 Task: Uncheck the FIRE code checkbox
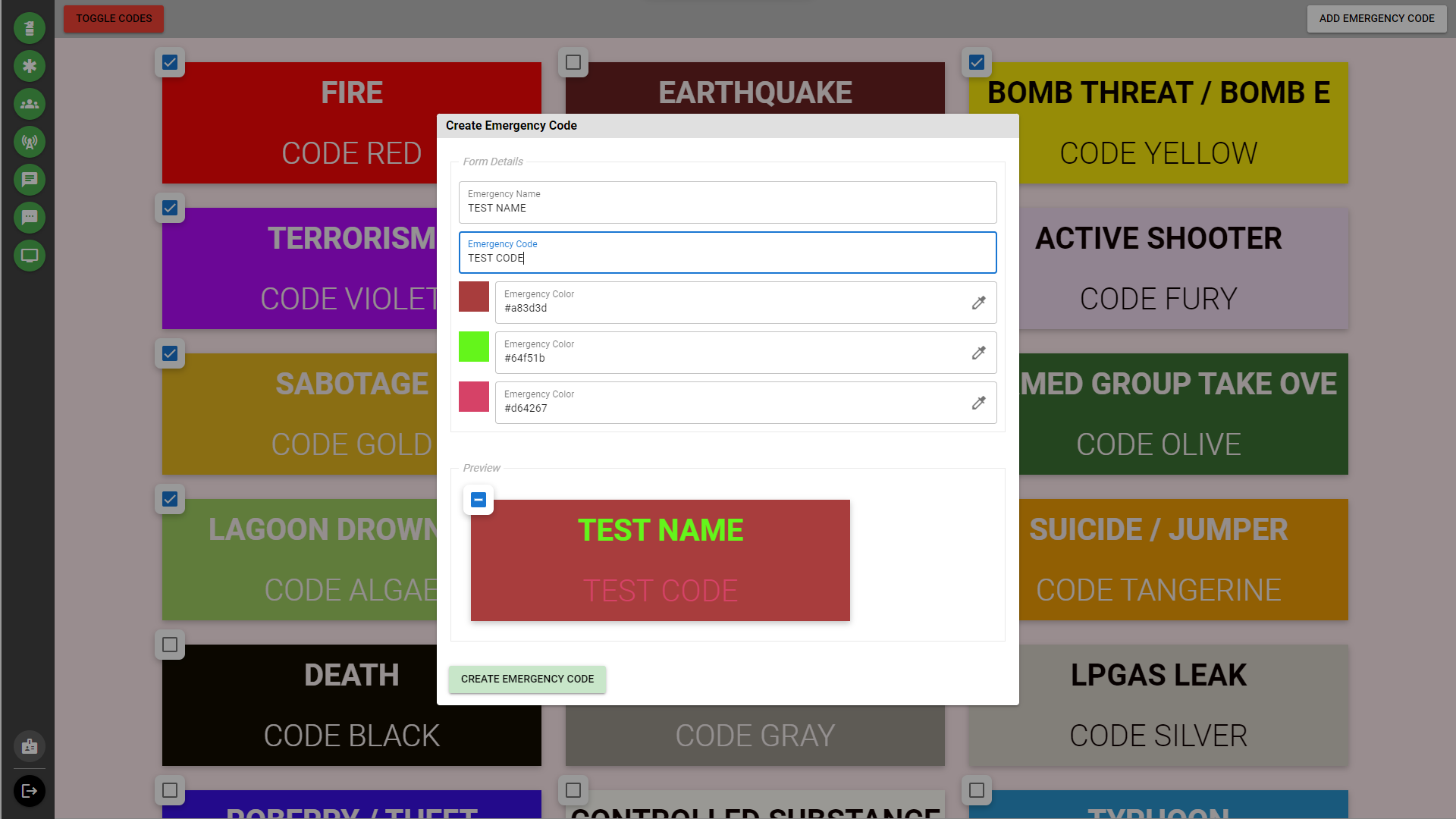170,62
